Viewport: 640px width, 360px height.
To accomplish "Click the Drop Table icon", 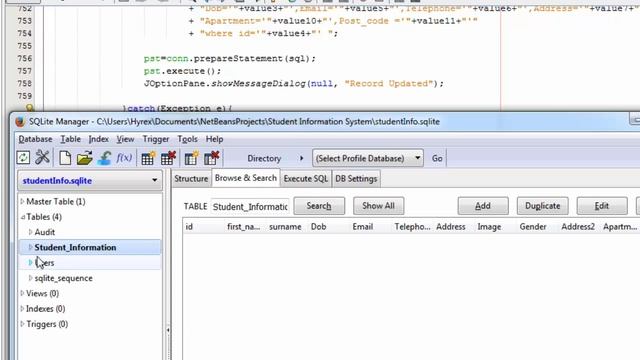I will [x=168, y=158].
